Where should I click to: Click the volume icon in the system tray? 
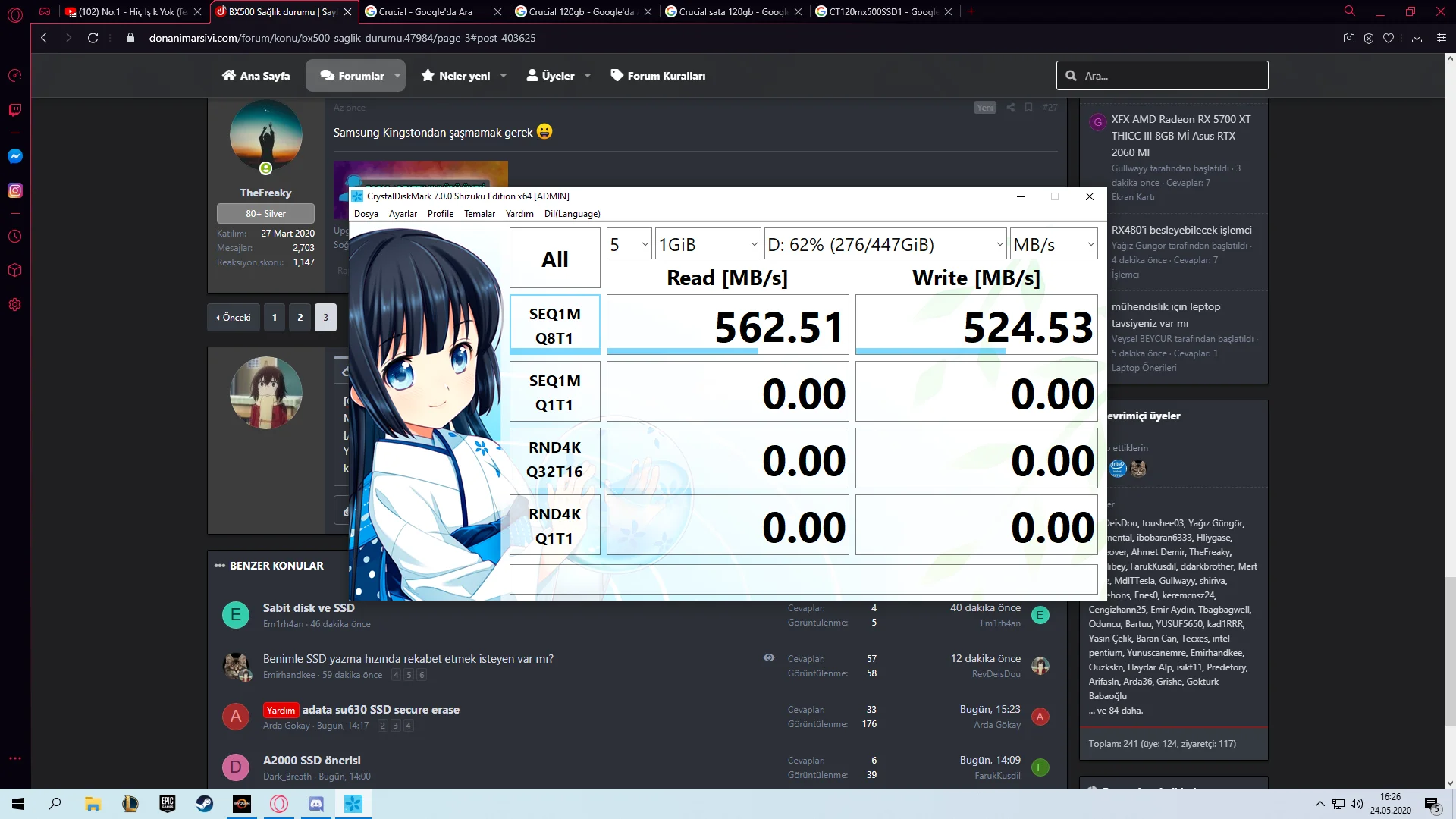1357,804
